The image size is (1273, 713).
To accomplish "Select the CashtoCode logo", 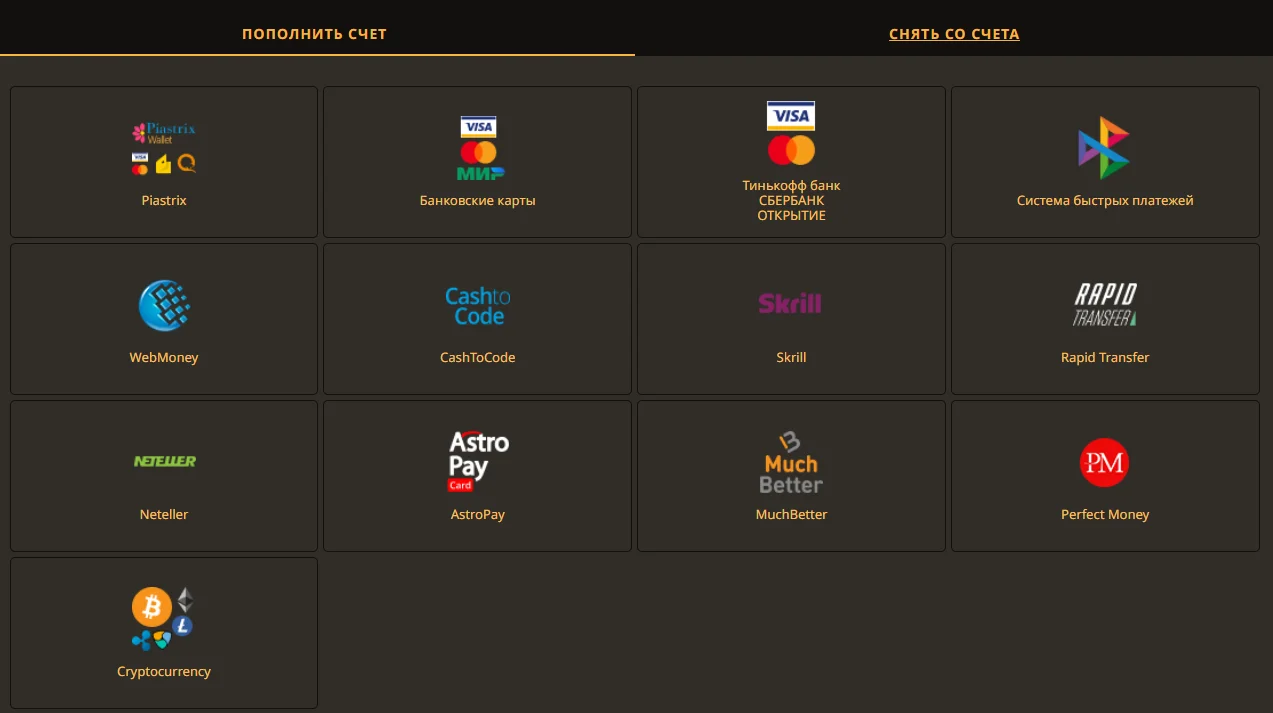I will [478, 306].
